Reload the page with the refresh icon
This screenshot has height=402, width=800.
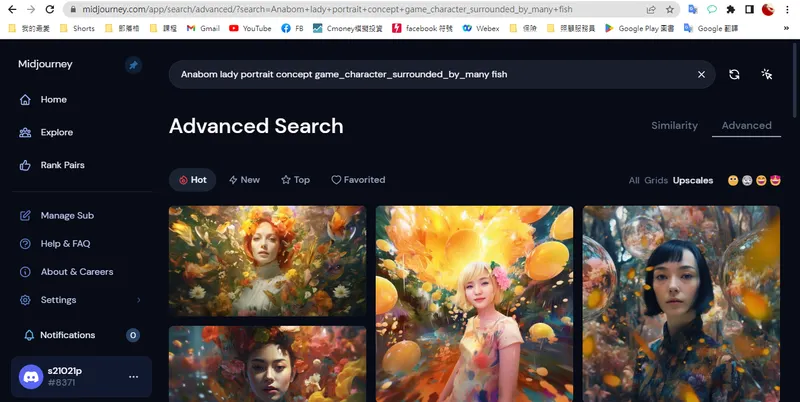[49, 9]
